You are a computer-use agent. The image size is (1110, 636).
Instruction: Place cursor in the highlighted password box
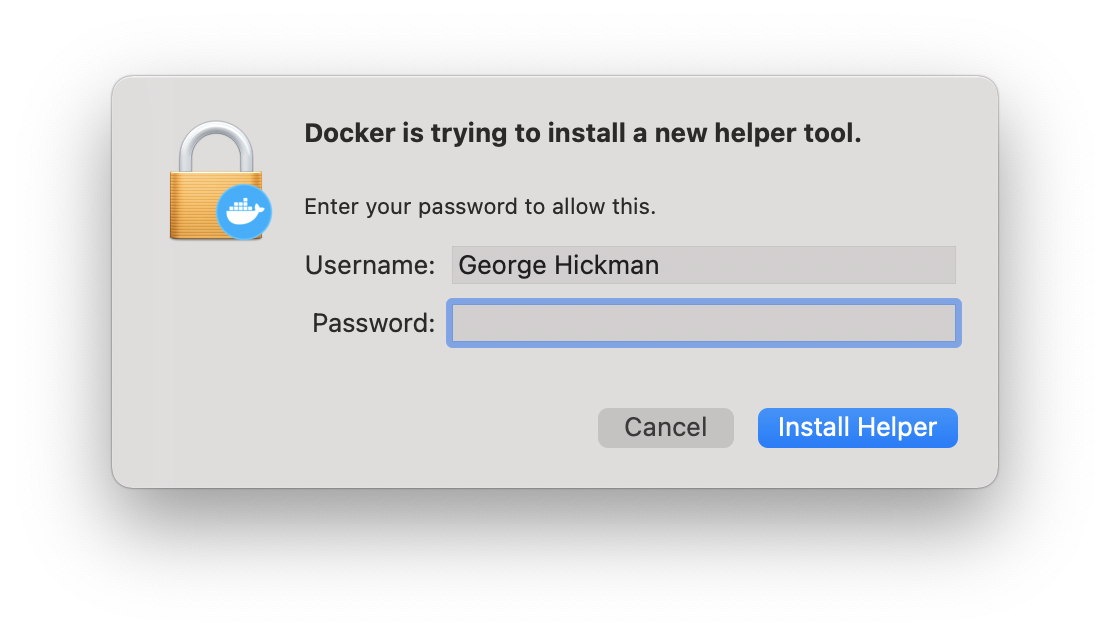point(703,322)
